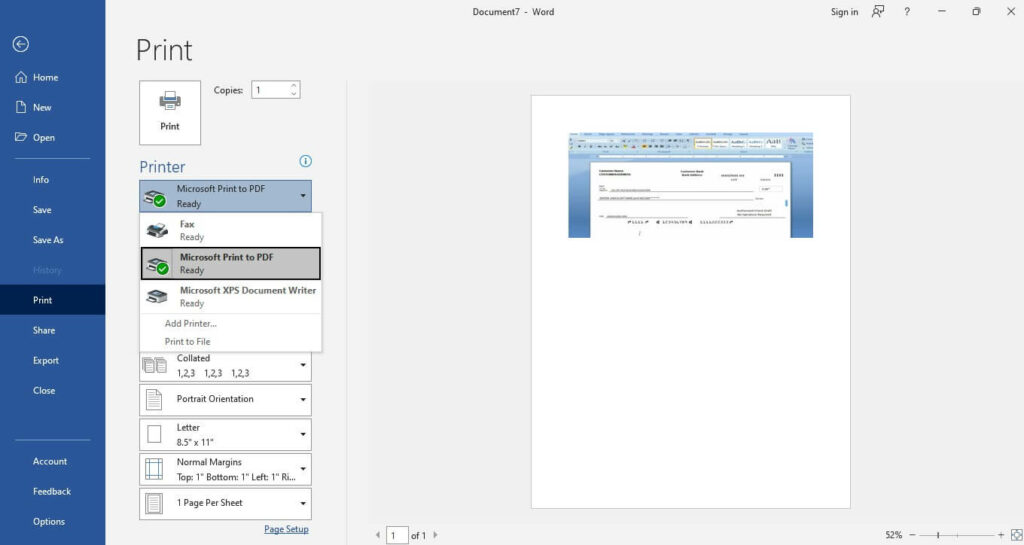The height and width of the screenshot is (545, 1024).
Task: Click the Home house icon
Action: tap(21, 77)
